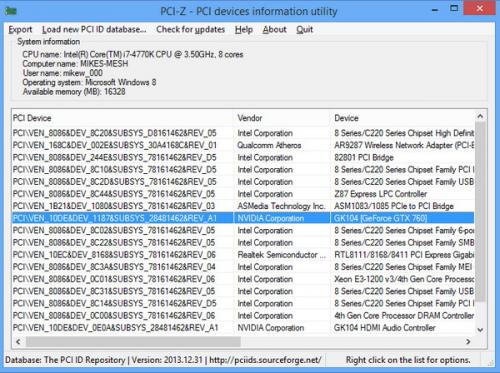The image size is (500, 373).
Task: Maximize the PCI-Z window
Action: point(454,8)
